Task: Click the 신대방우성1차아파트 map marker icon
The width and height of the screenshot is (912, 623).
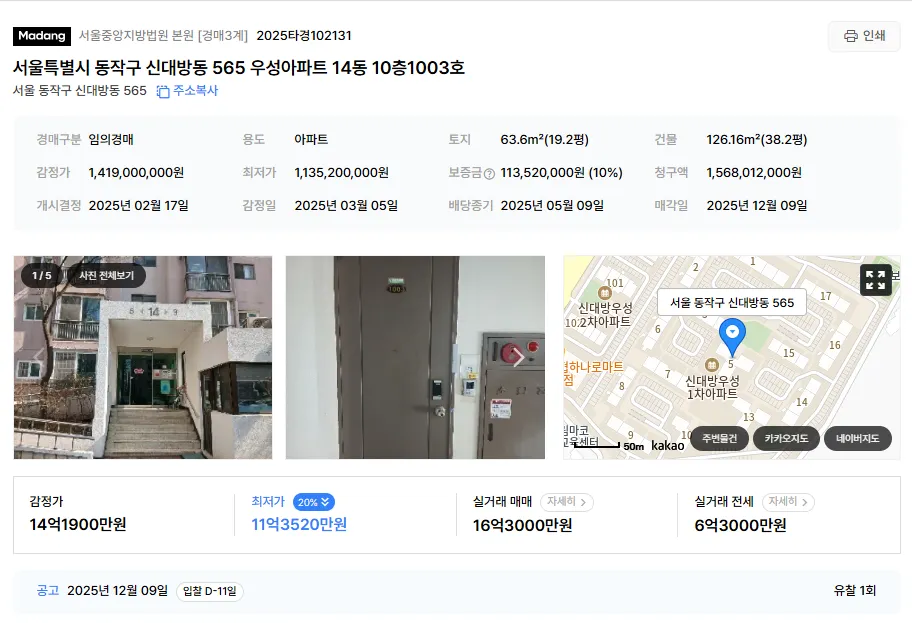Action: [x=711, y=365]
